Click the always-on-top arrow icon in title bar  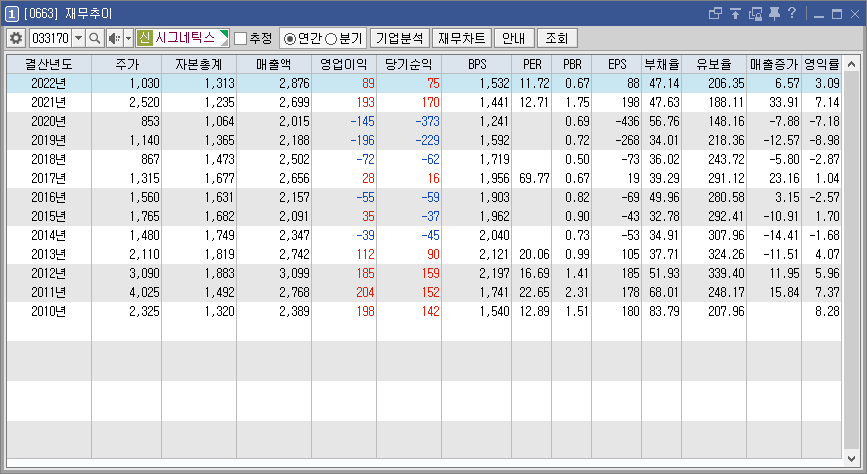(735, 13)
